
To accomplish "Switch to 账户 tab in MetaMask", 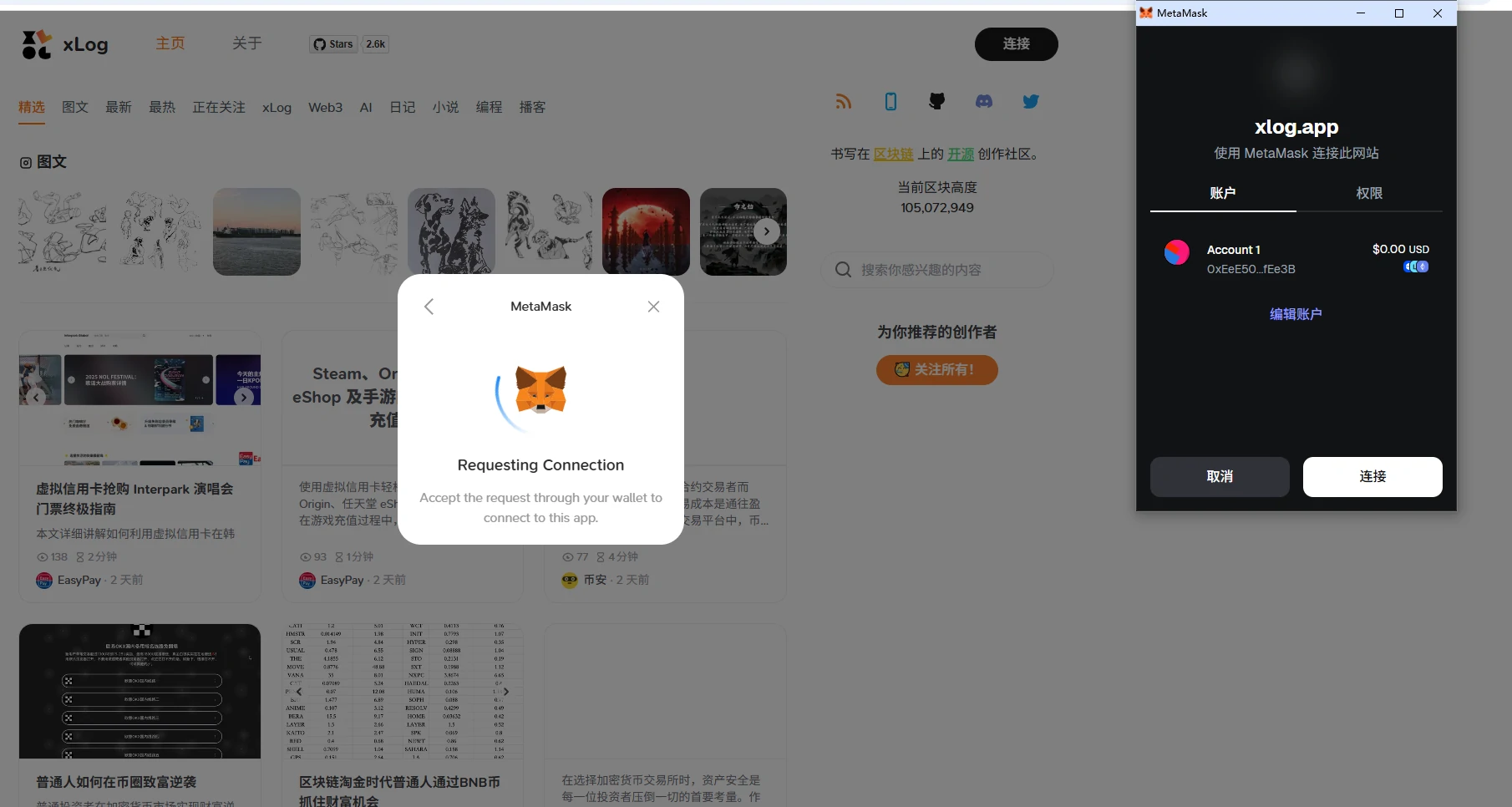I will 1223,193.
